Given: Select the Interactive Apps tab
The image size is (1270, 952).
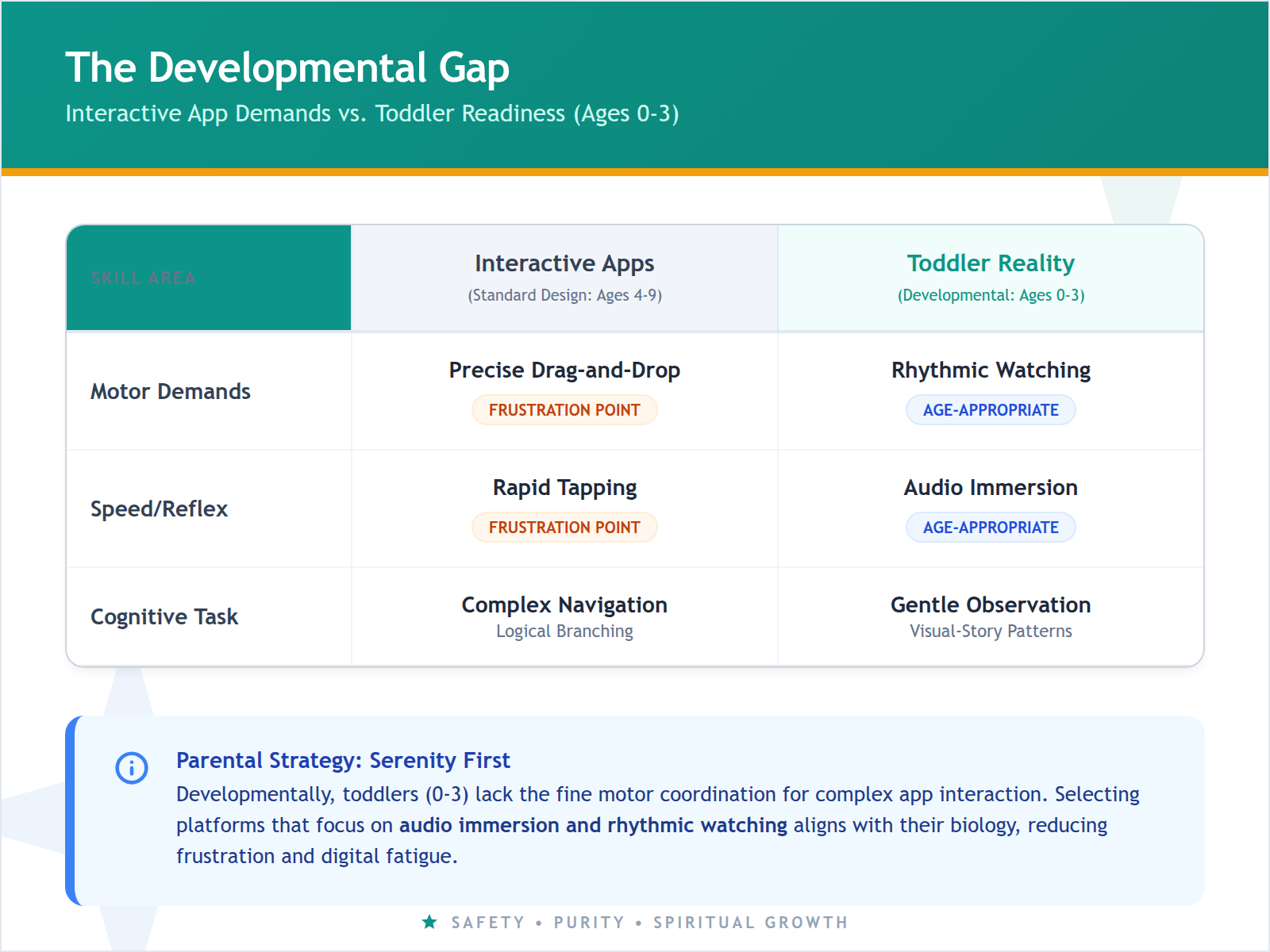Looking at the screenshot, I should [564, 263].
